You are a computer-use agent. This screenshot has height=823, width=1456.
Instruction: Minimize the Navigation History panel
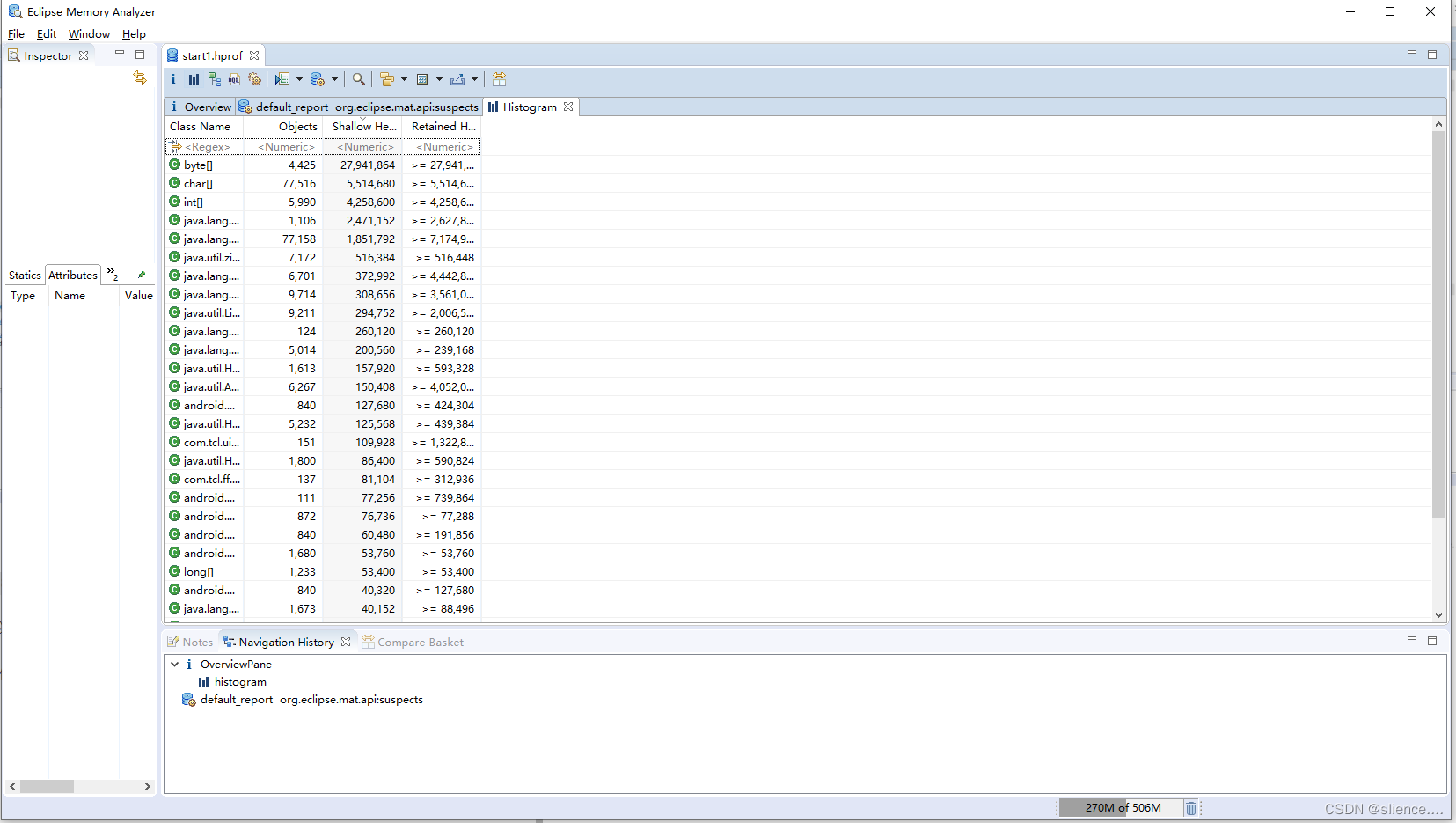[x=1412, y=639]
